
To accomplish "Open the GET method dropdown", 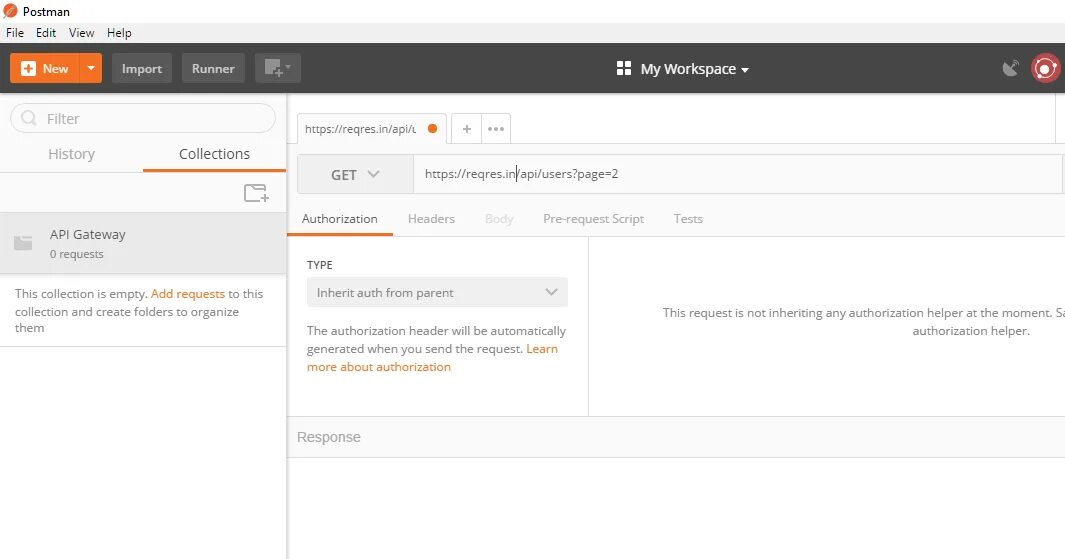I will click(355, 174).
